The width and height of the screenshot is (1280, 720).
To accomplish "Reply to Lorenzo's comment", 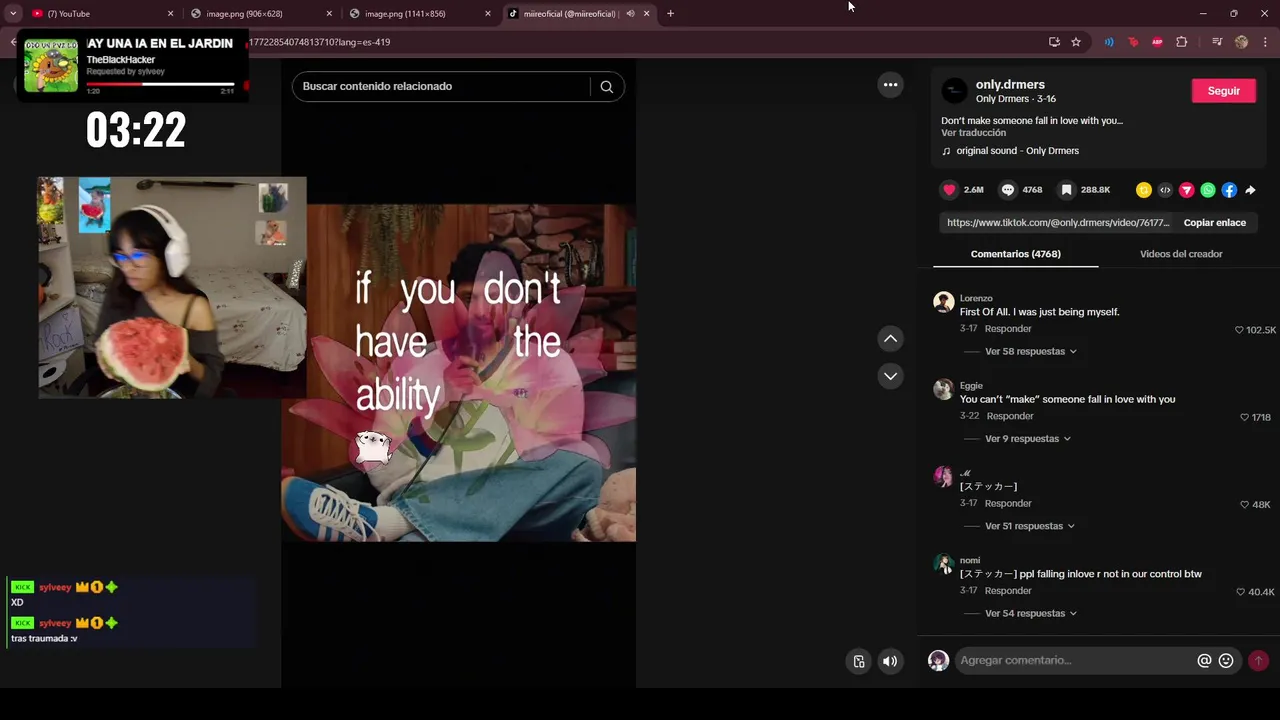I will pyautogui.click(x=1008, y=329).
